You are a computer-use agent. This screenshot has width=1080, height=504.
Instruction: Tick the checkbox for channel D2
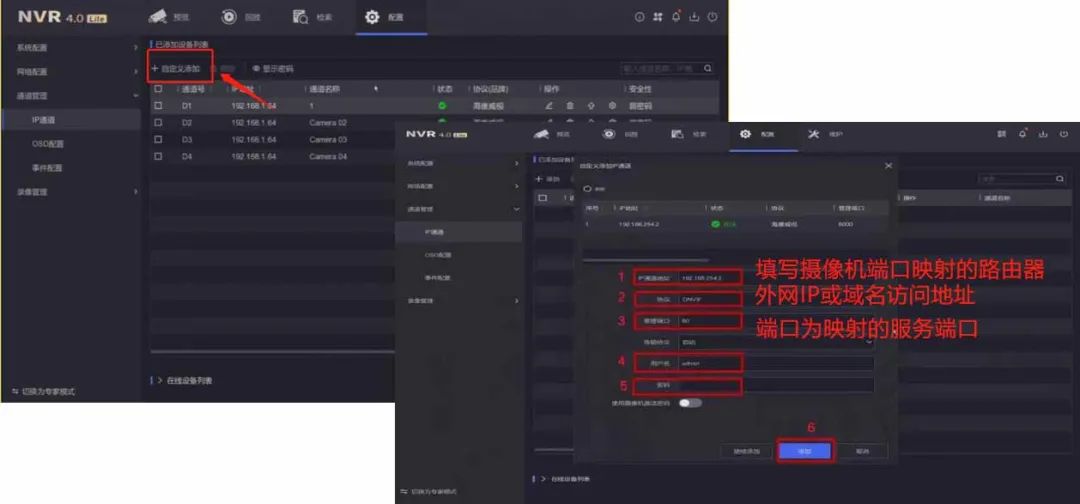(158, 122)
